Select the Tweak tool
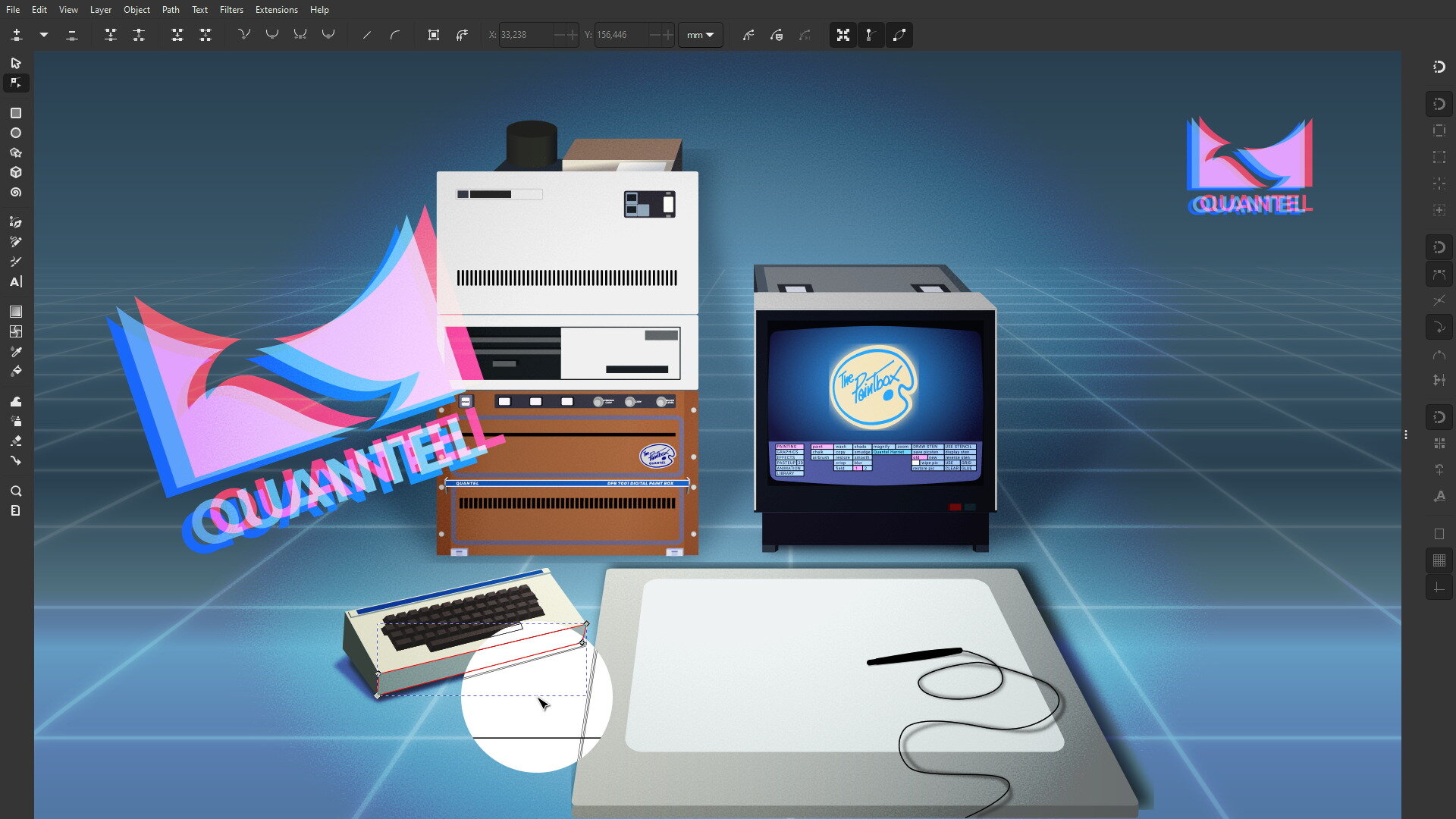This screenshot has width=1456, height=819. click(x=16, y=401)
